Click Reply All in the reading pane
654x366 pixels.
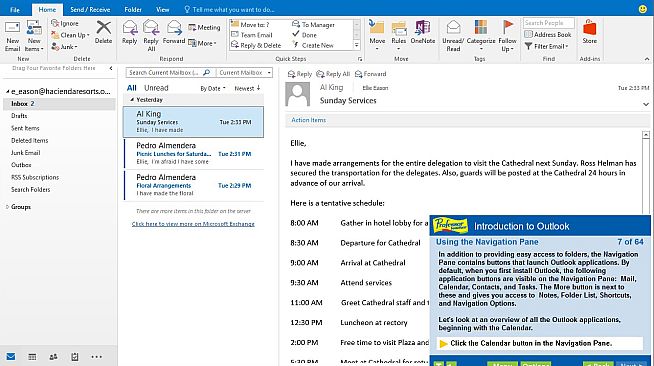333,74
